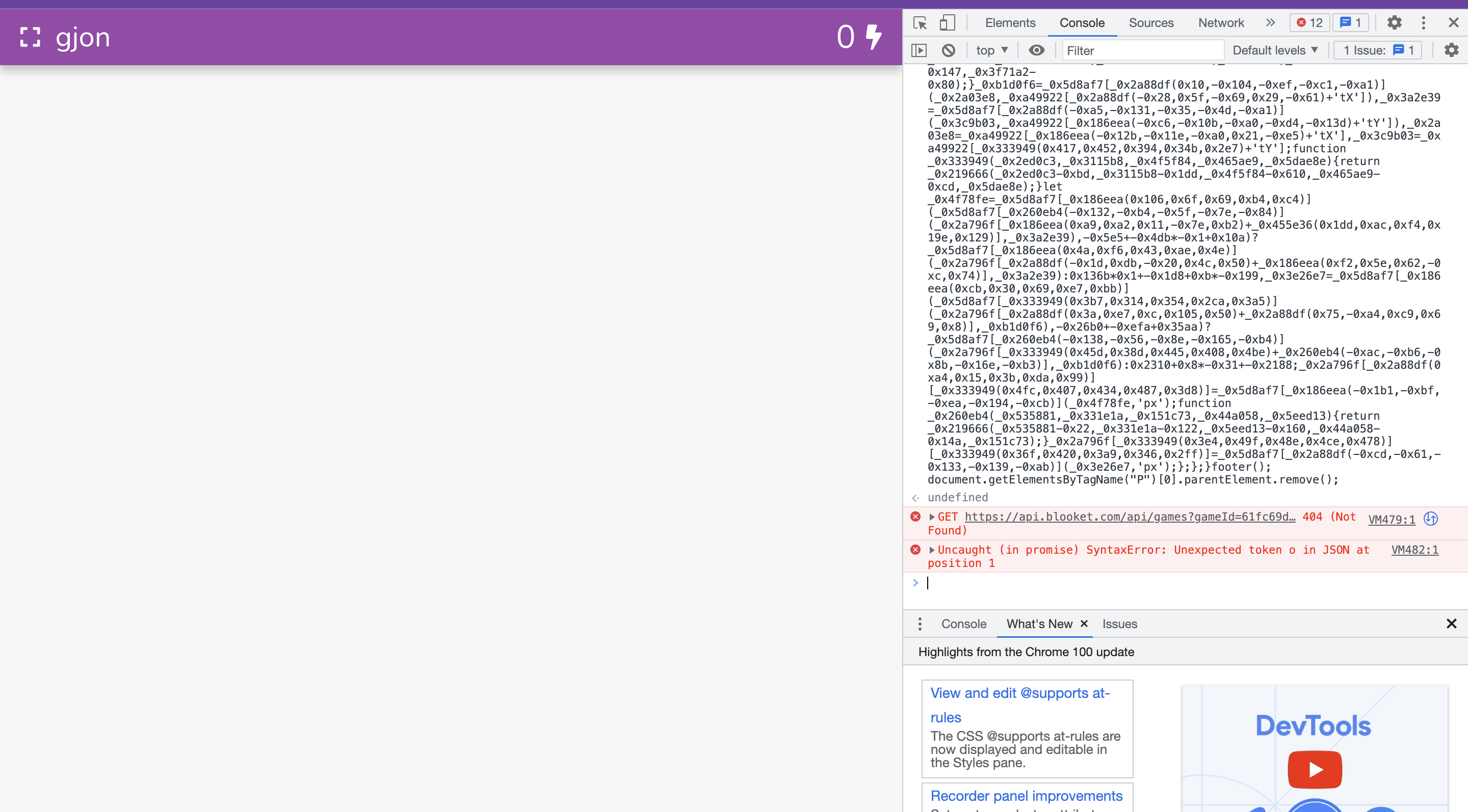Toggle the console sidebar panel
This screenshot has height=812, width=1468.
click(x=919, y=50)
